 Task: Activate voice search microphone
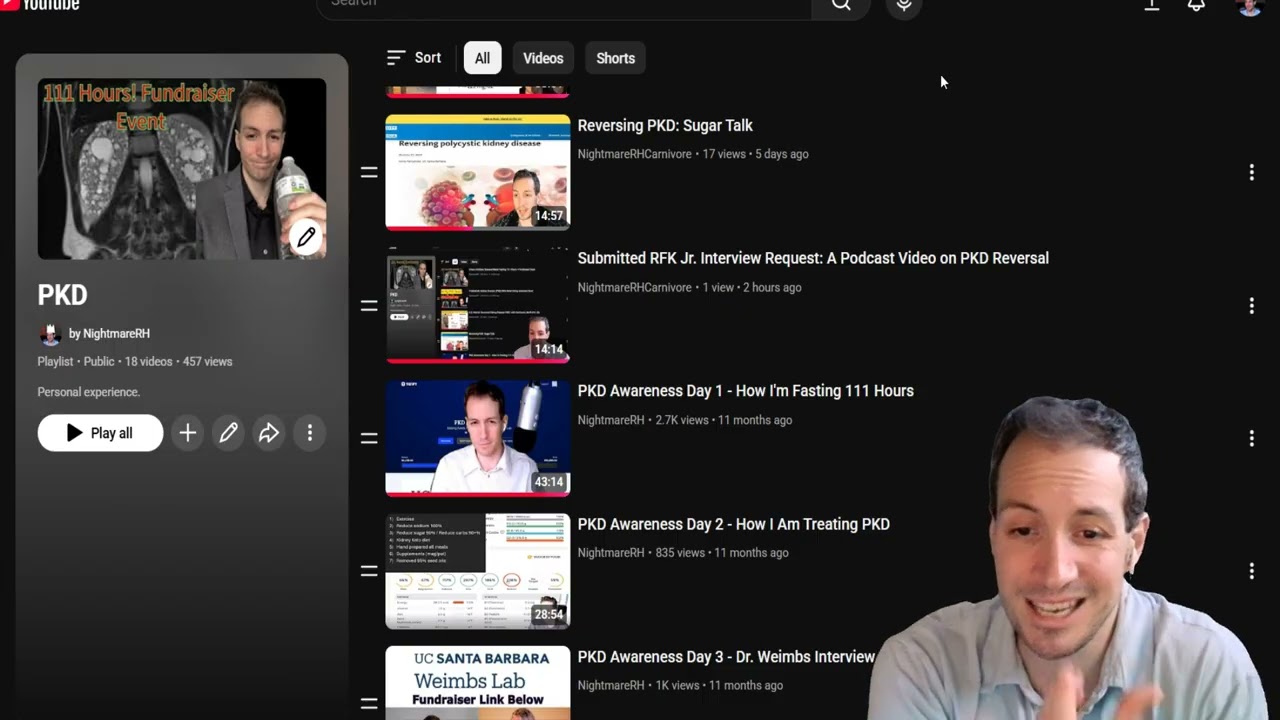[x=904, y=5]
